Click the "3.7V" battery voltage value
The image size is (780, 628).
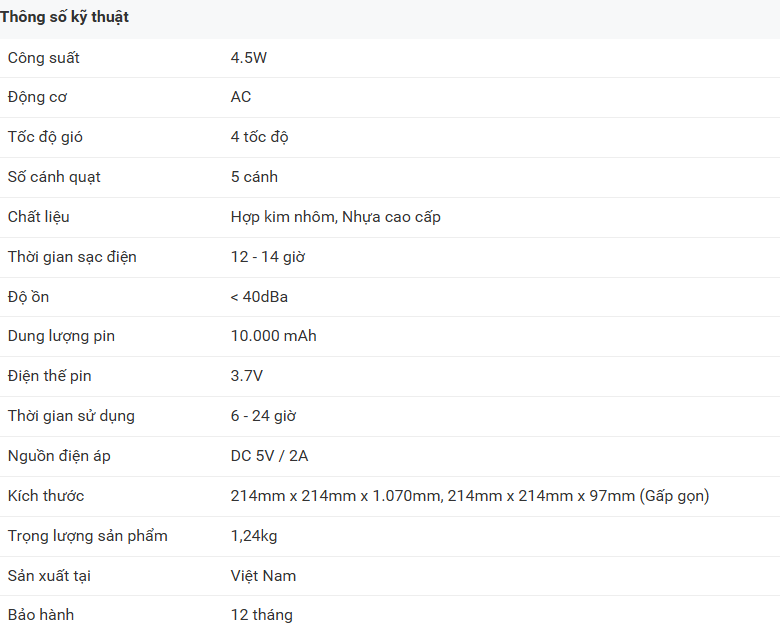[247, 376]
